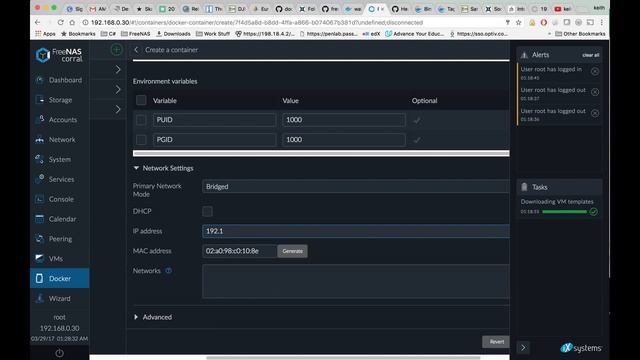640x360 pixels.
Task: Open the Dashboard sidebar item
Action: click(x=60, y=80)
